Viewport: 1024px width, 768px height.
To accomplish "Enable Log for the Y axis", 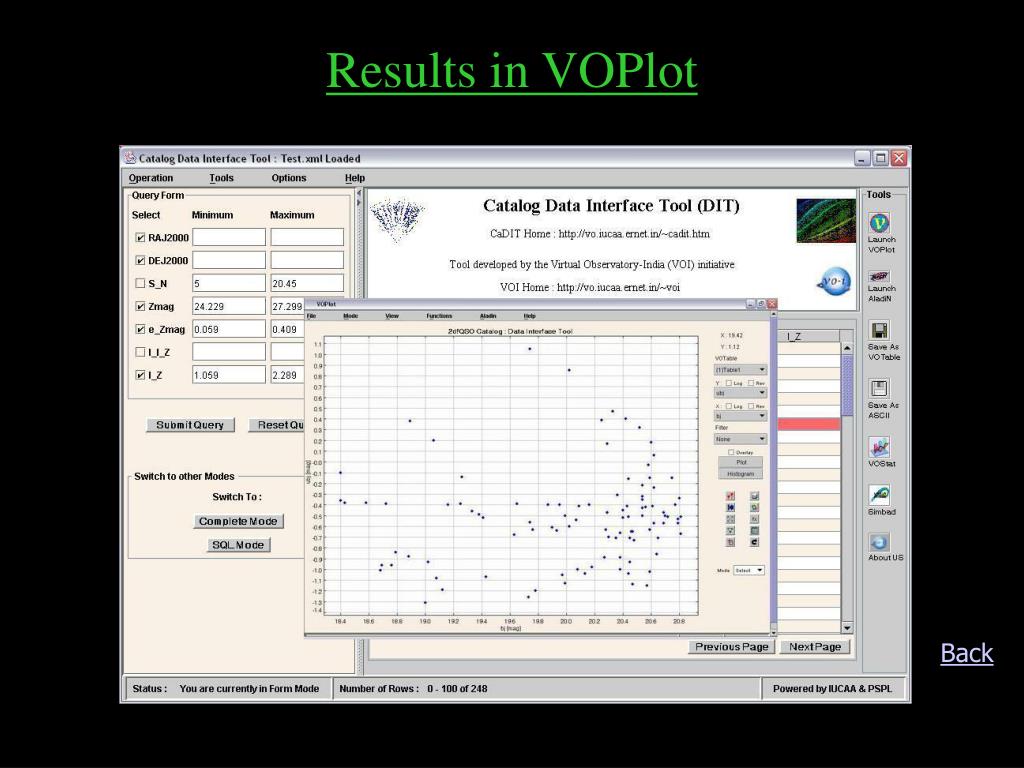I will (729, 383).
